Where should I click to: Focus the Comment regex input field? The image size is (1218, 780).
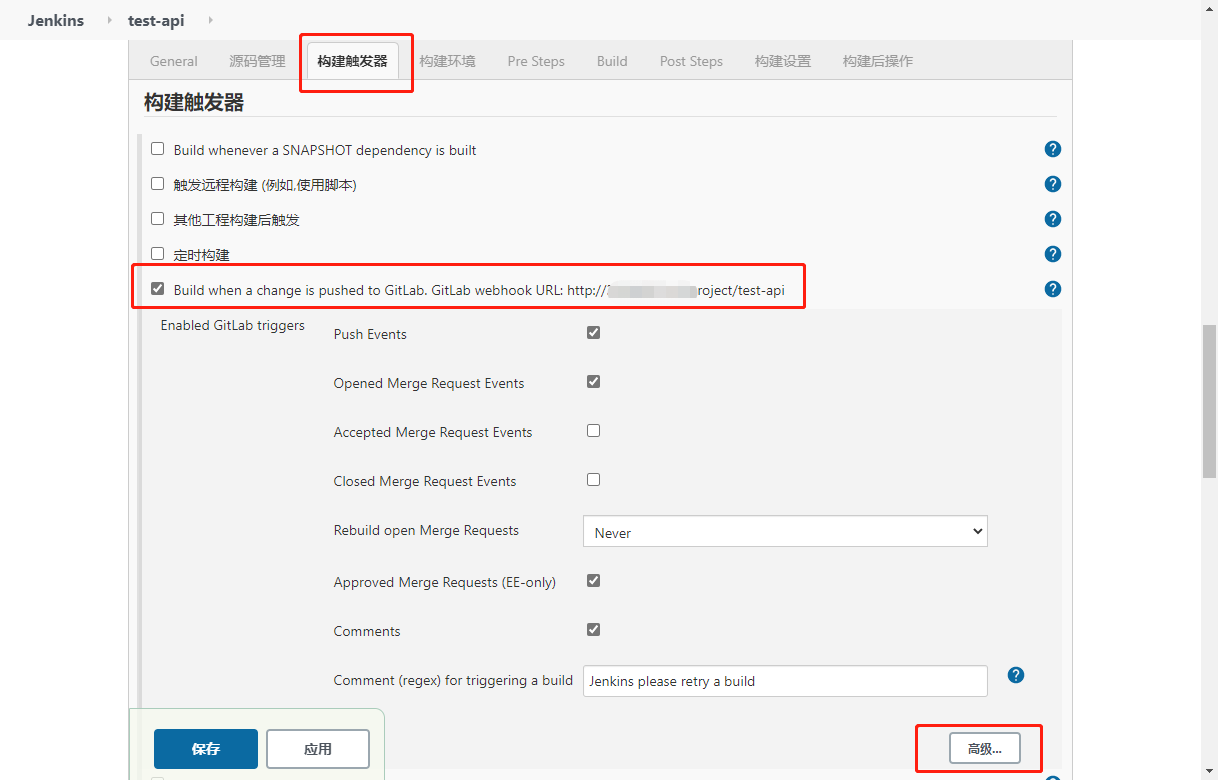tap(784, 681)
